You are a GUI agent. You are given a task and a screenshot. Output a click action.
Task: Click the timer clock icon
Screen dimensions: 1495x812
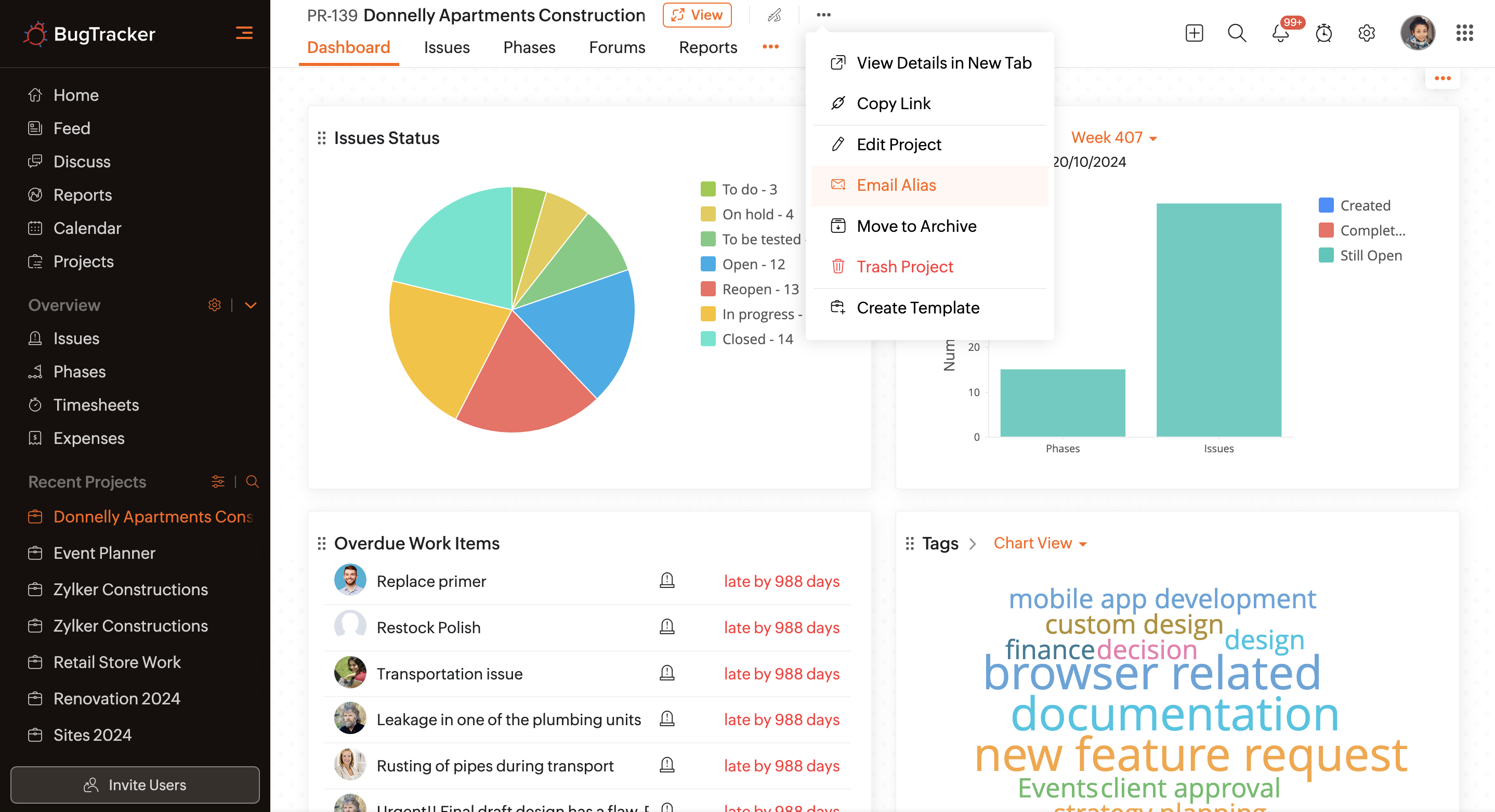coord(1323,33)
